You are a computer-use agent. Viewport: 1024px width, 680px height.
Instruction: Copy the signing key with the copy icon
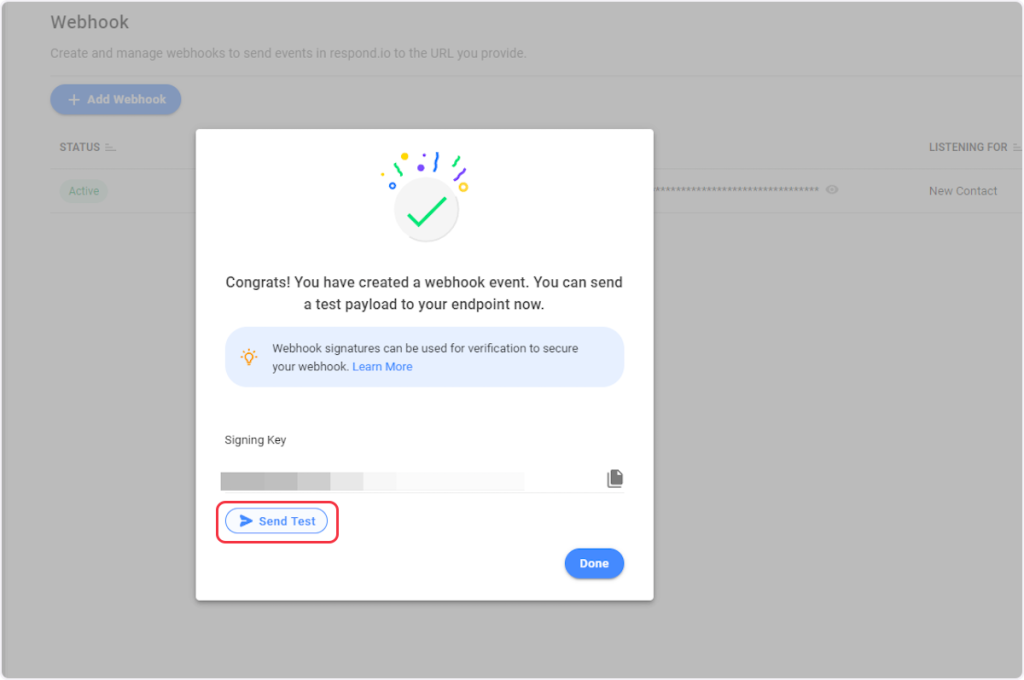coord(615,479)
